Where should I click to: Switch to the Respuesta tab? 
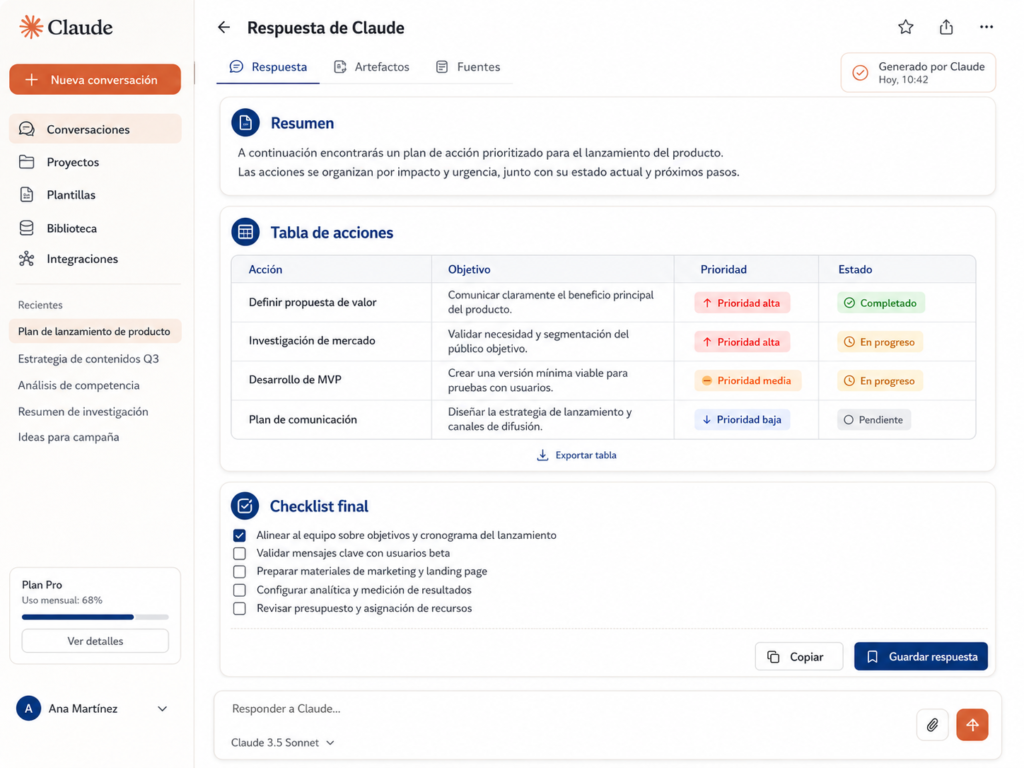[268, 67]
